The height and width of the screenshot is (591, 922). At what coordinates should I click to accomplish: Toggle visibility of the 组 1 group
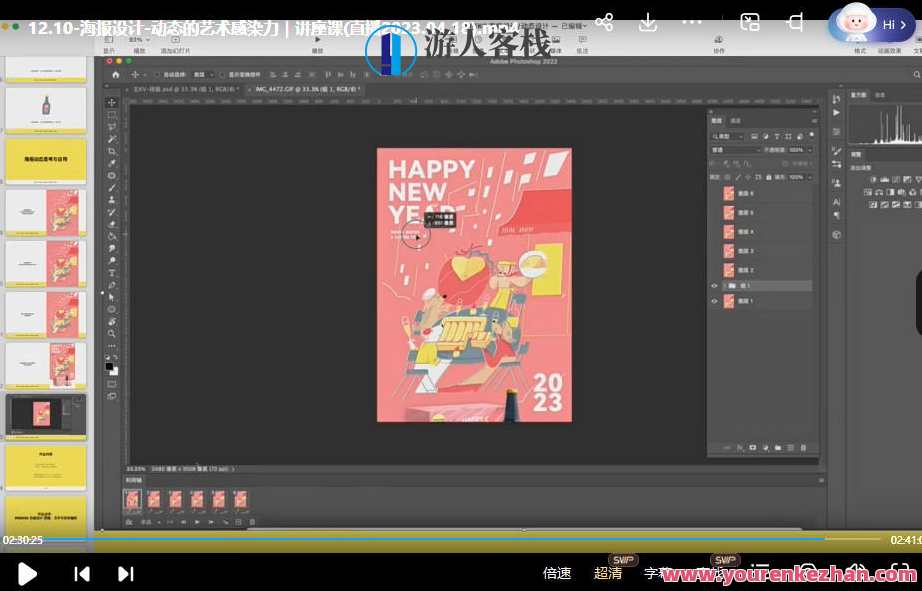[x=715, y=286]
